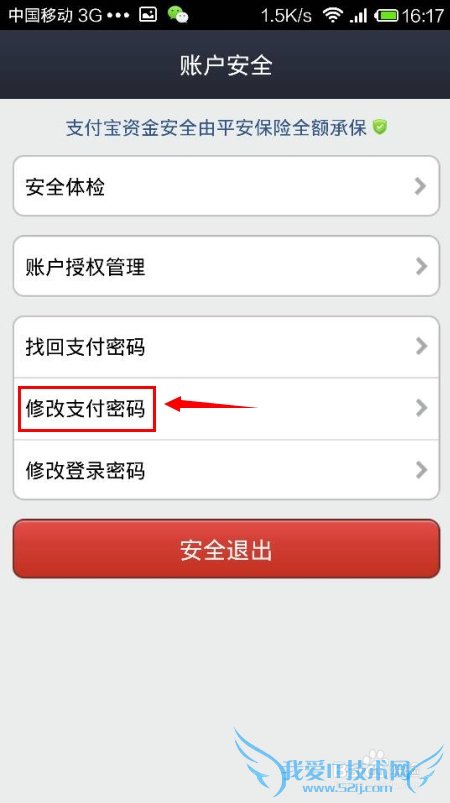The height and width of the screenshot is (803, 450).
Task: Open the chevron beside 安全体检
Action: click(420, 186)
